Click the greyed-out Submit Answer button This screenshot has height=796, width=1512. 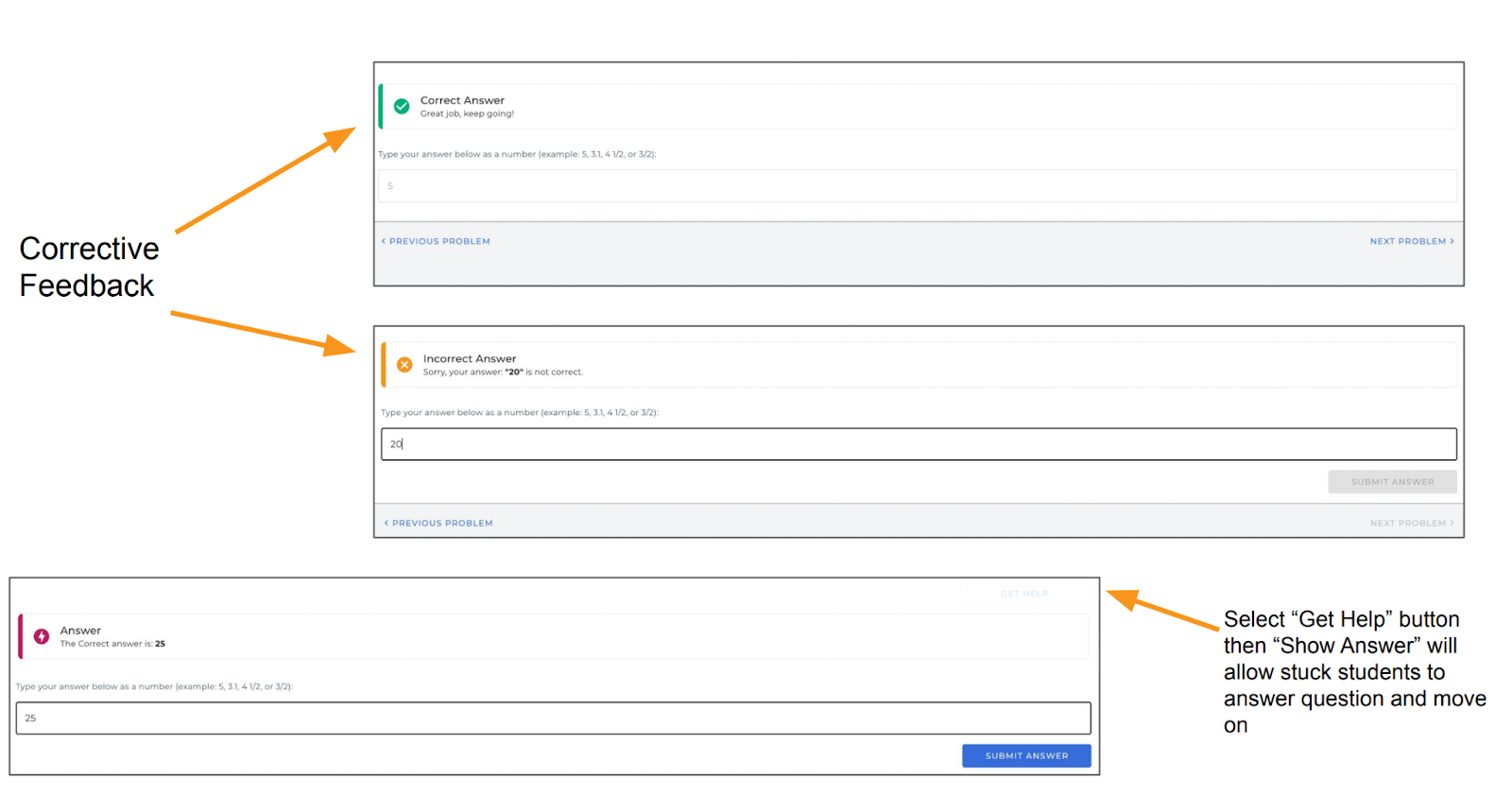point(1392,482)
